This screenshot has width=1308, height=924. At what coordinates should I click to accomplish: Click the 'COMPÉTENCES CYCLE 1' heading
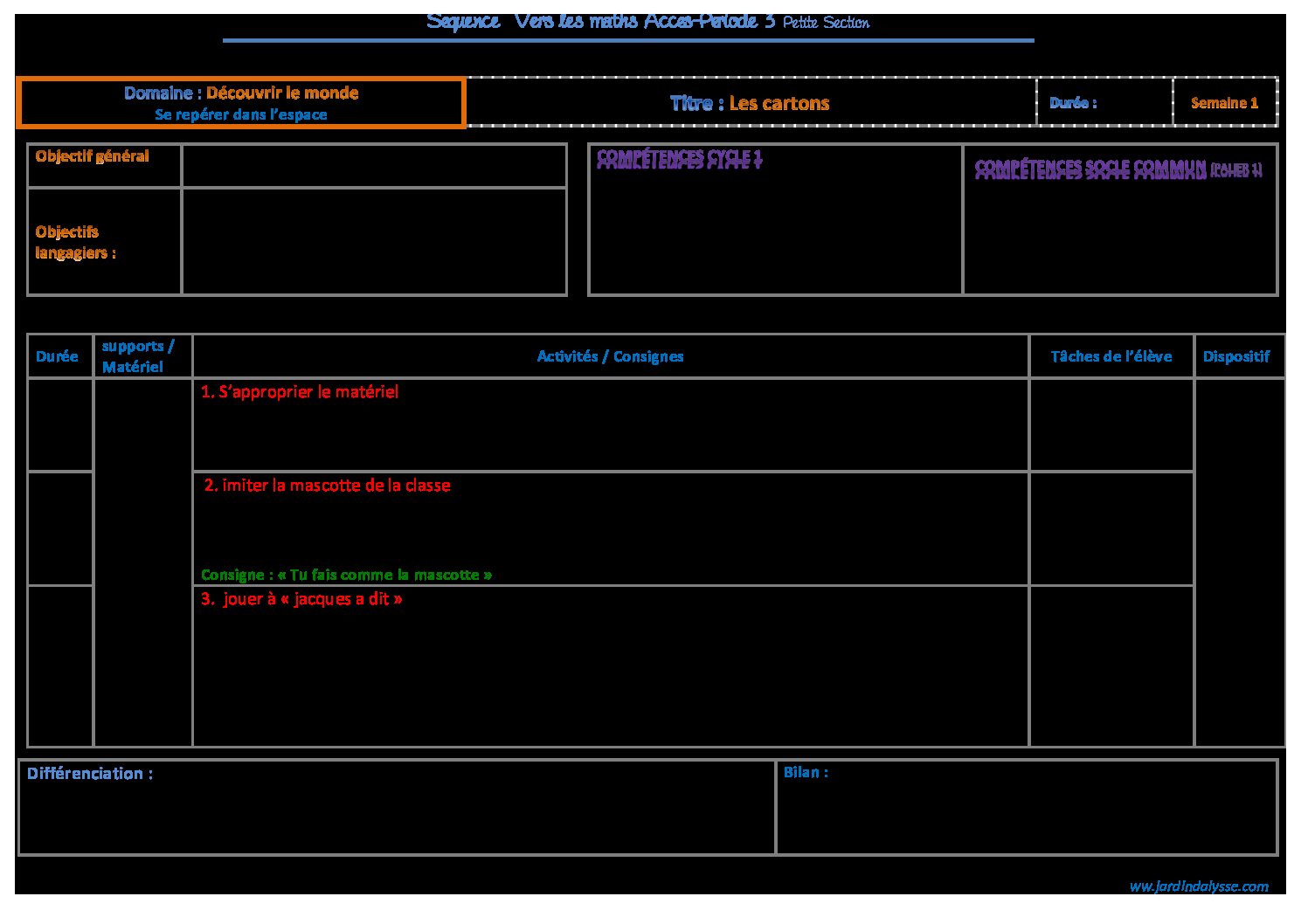pyautogui.click(x=680, y=158)
